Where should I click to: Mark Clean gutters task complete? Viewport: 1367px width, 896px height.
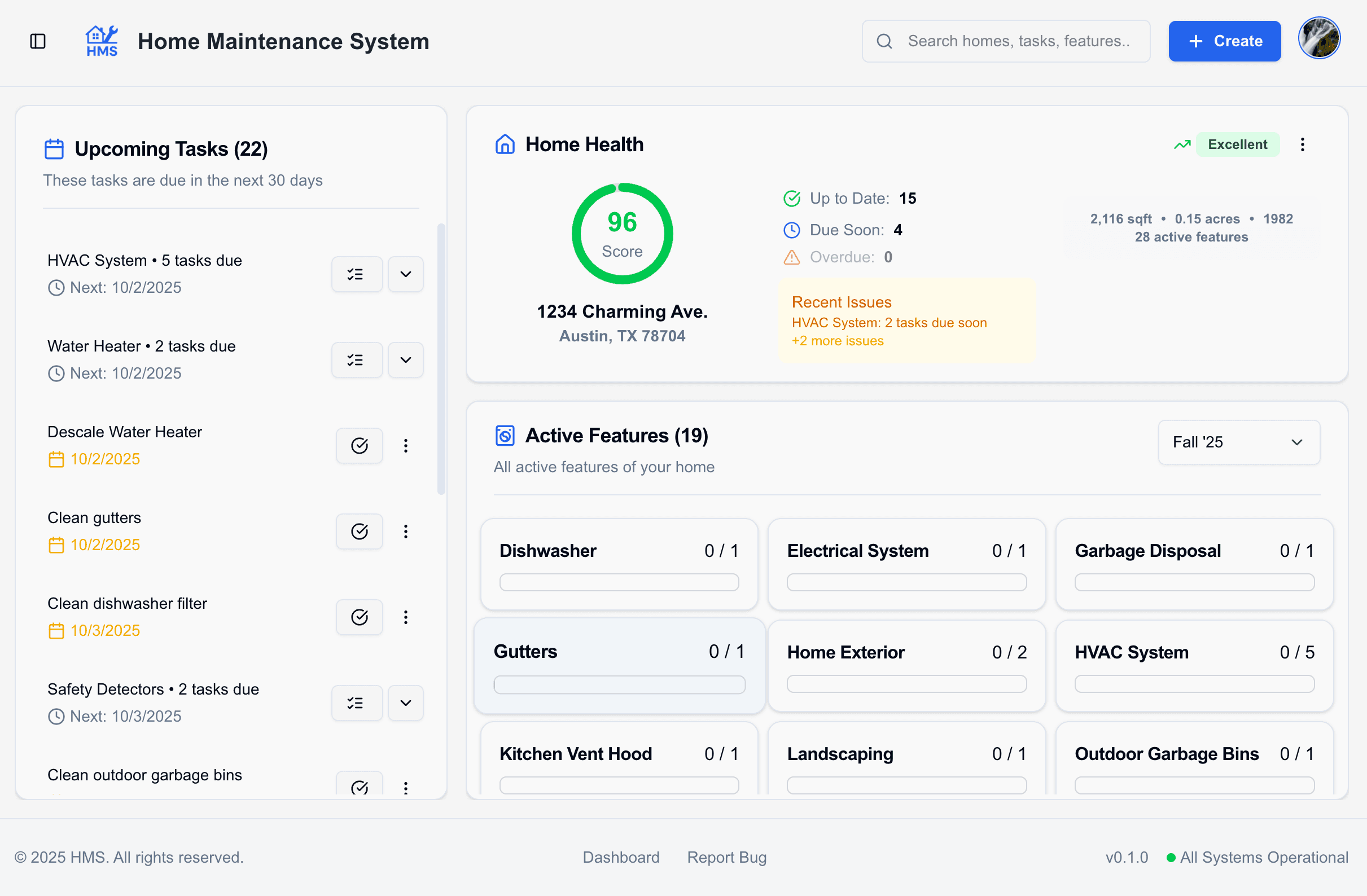(359, 532)
